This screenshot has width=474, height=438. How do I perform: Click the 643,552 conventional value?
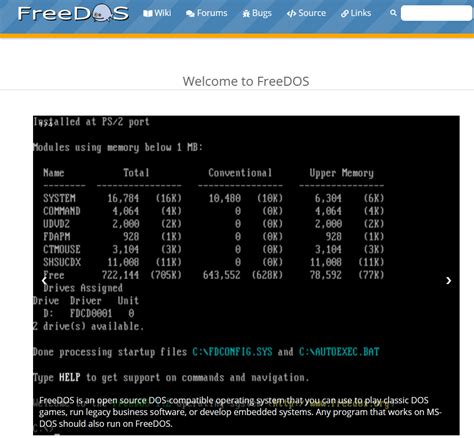click(222, 275)
